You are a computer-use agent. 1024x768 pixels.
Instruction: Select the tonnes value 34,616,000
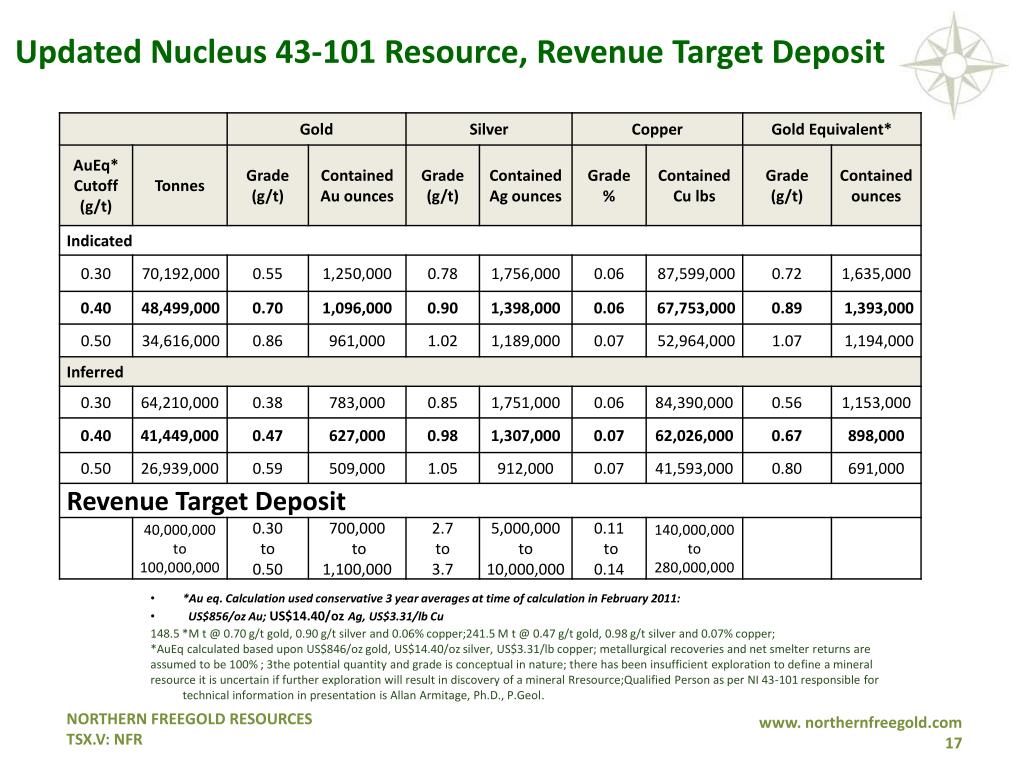click(180, 341)
